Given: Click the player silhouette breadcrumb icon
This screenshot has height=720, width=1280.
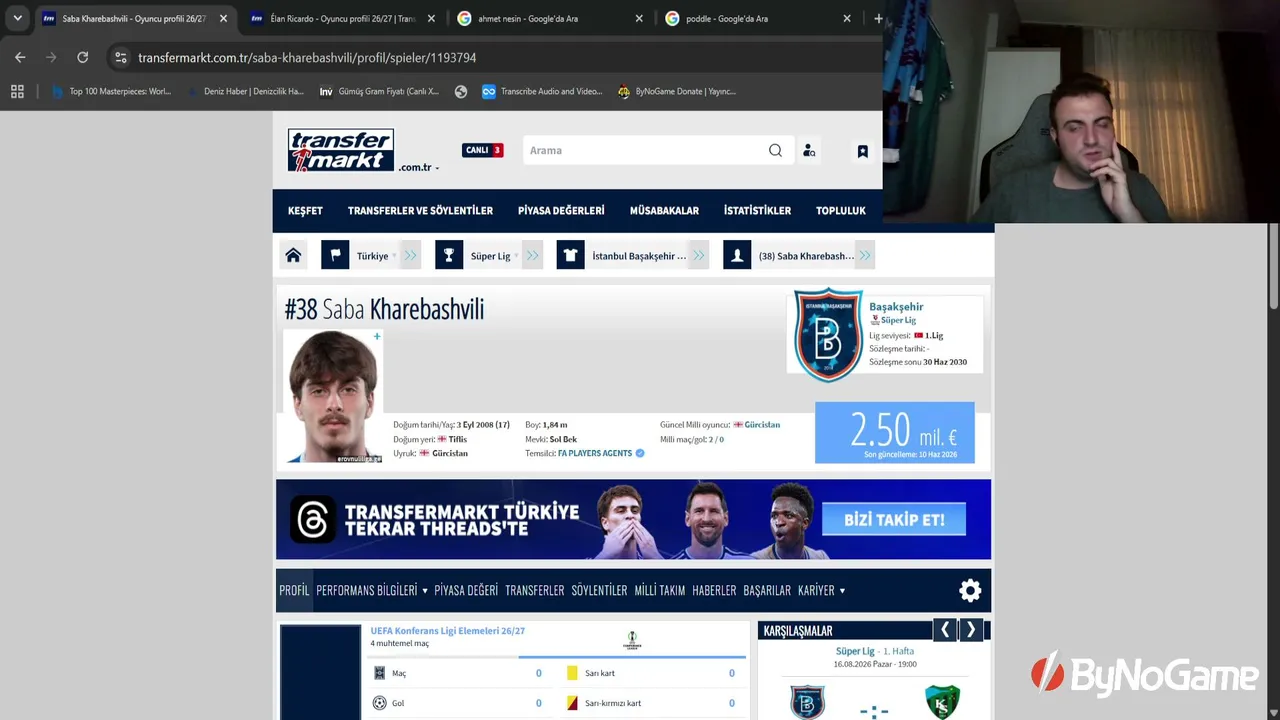Looking at the screenshot, I should [x=737, y=256].
